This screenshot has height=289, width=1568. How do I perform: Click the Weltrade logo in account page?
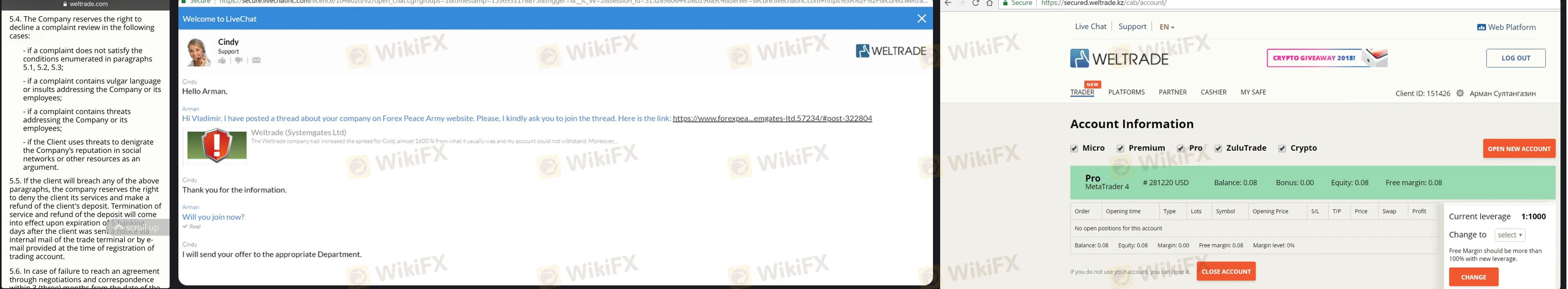point(1119,58)
